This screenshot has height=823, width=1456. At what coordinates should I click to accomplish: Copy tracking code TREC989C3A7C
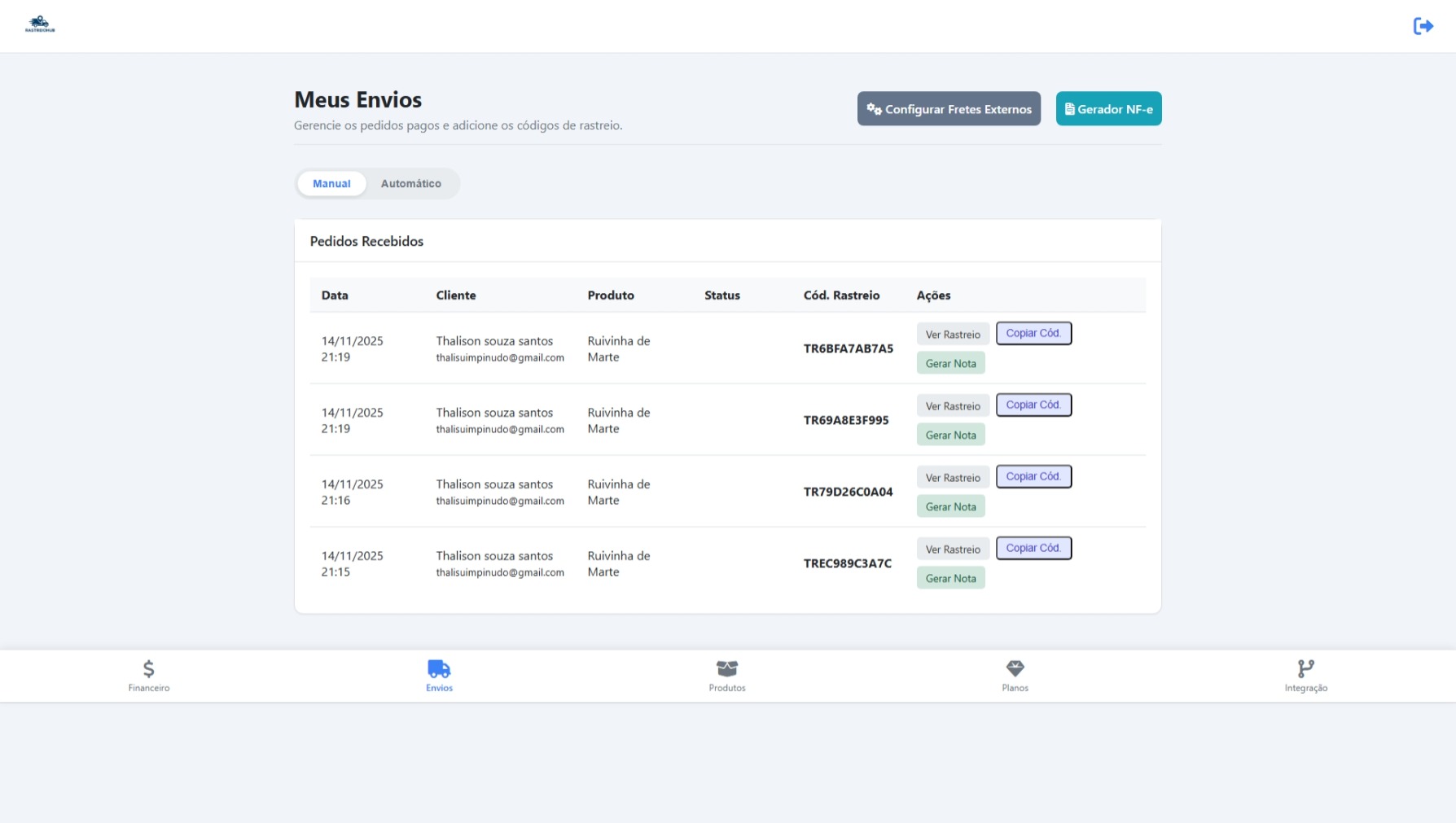(1033, 549)
